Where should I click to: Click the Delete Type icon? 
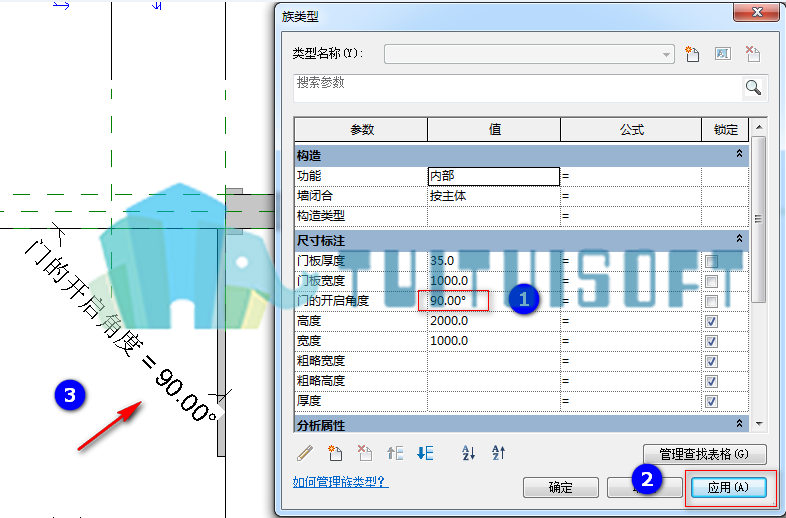click(752, 54)
